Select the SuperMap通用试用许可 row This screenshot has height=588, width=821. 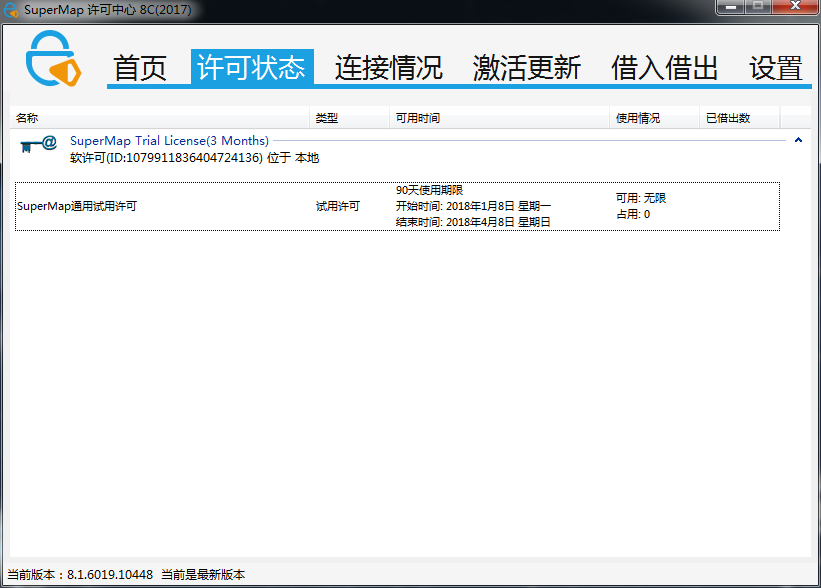(x=397, y=206)
